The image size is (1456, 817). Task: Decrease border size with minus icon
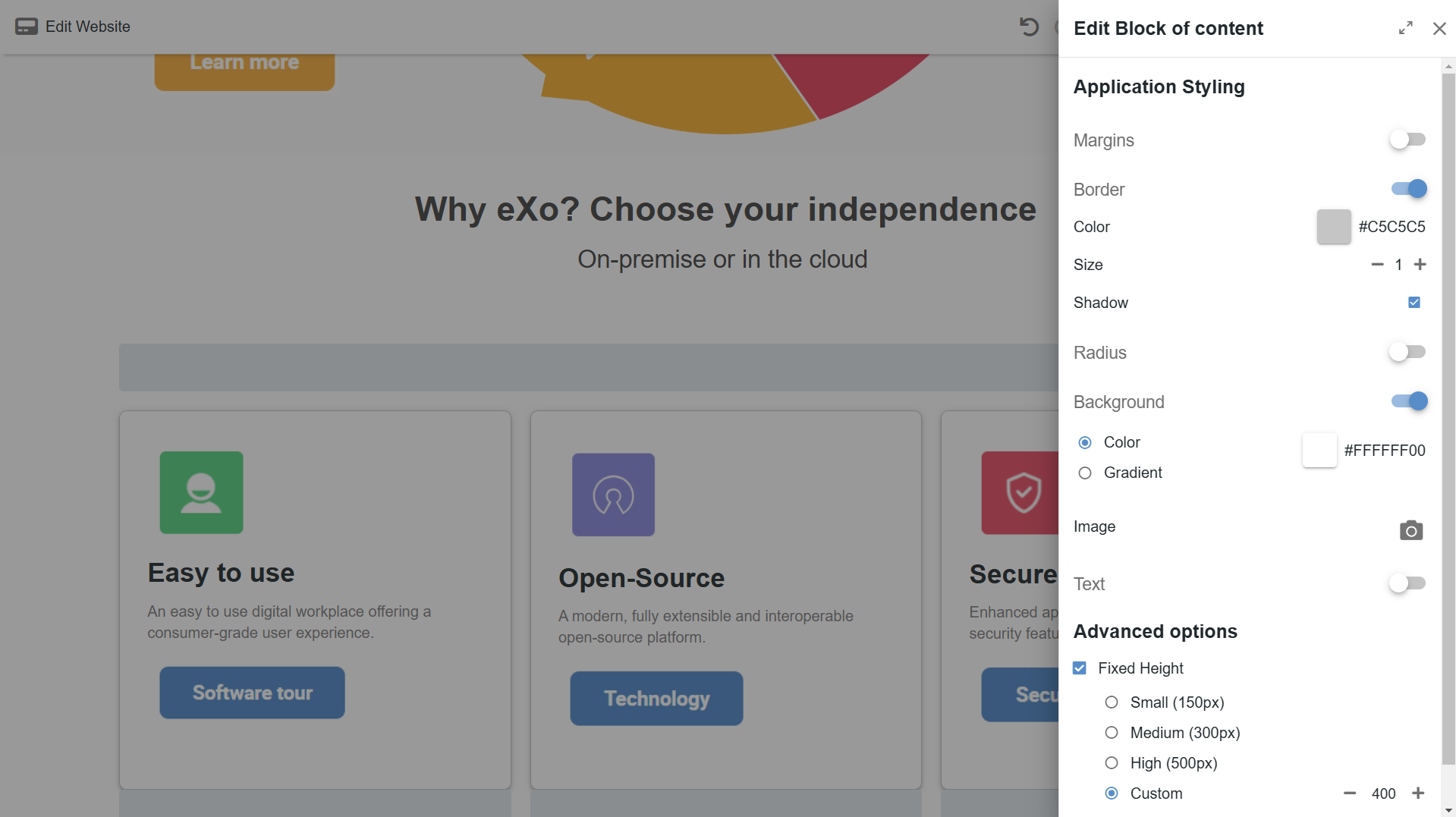tap(1377, 264)
